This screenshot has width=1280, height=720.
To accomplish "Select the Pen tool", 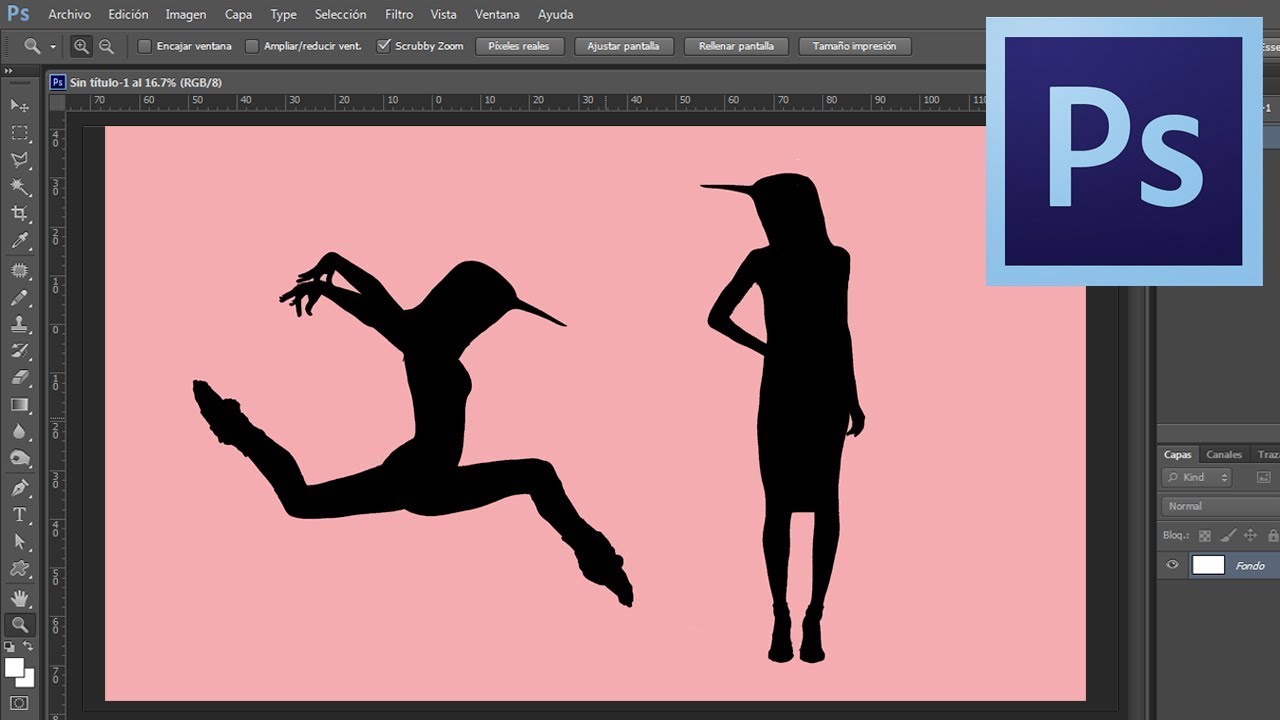I will 19,488.
